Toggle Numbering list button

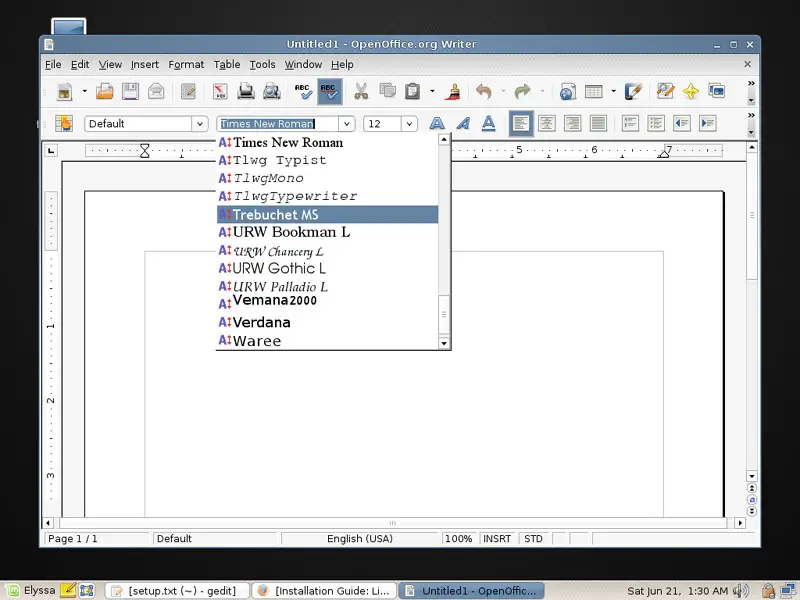pos(631,123)
